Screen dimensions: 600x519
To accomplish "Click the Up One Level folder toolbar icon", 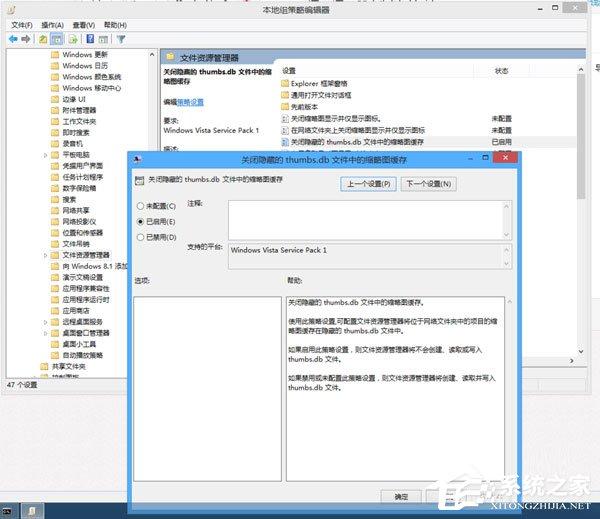I will click(43, 39).
